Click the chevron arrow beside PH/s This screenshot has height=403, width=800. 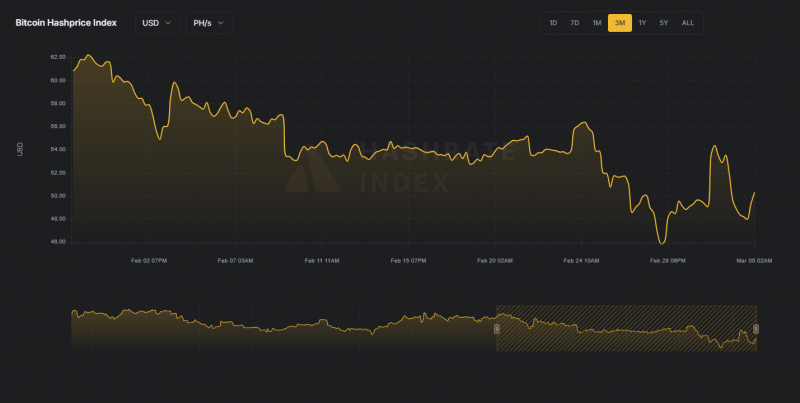tap(221, 23)
